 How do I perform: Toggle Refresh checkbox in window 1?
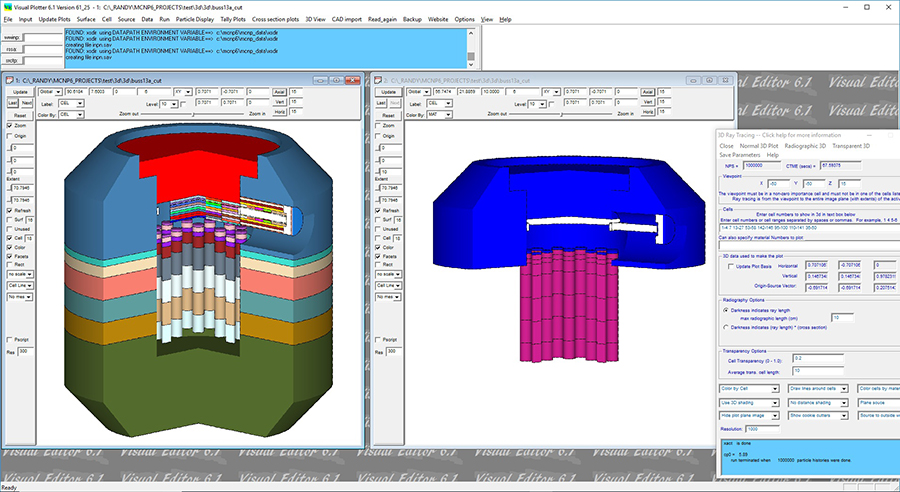(9, 211)
